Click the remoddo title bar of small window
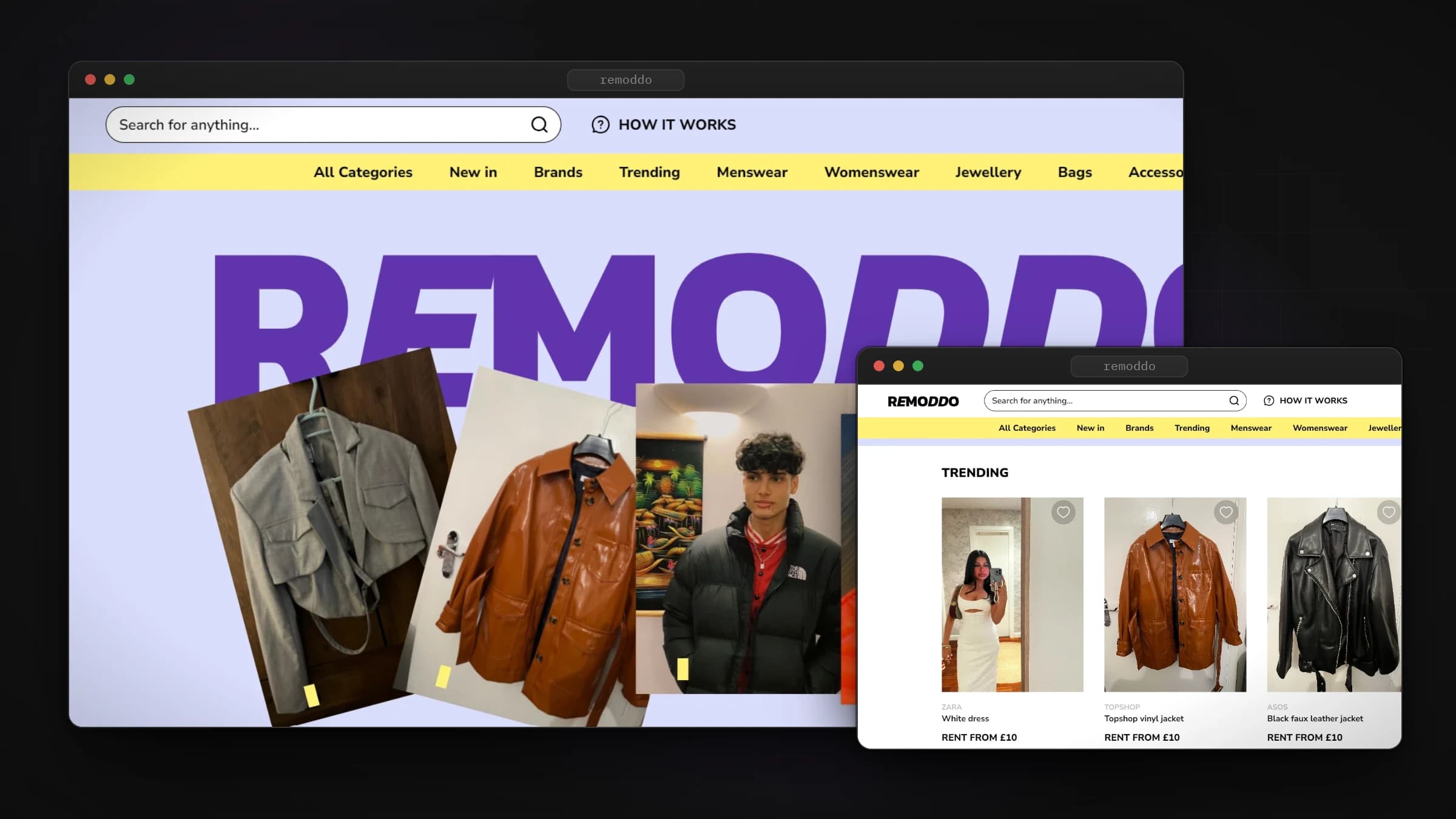The image size is (1456, 819). pyautogui.click(x=1129, y=366)
